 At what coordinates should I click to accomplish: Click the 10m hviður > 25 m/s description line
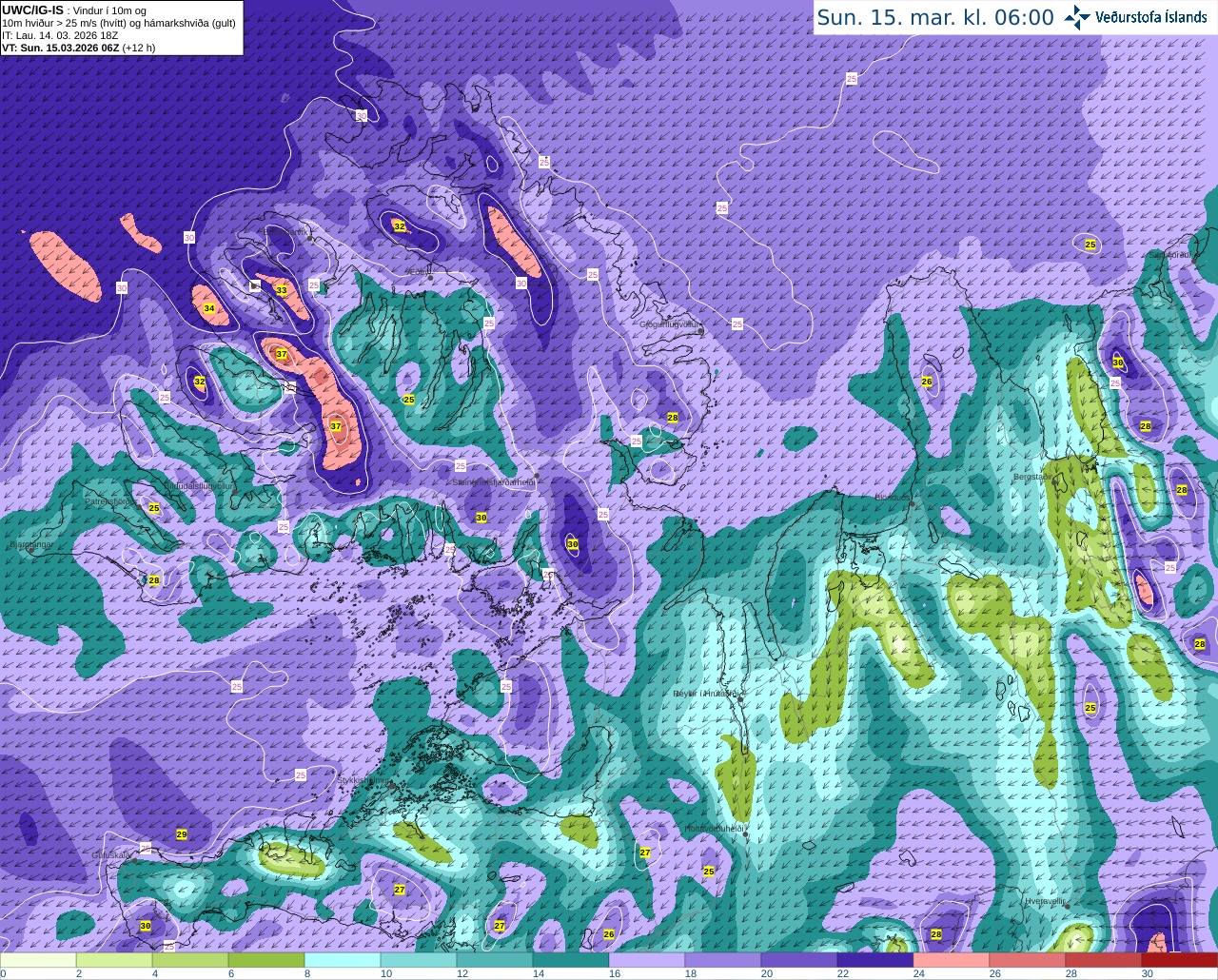(x=119, y=23)
